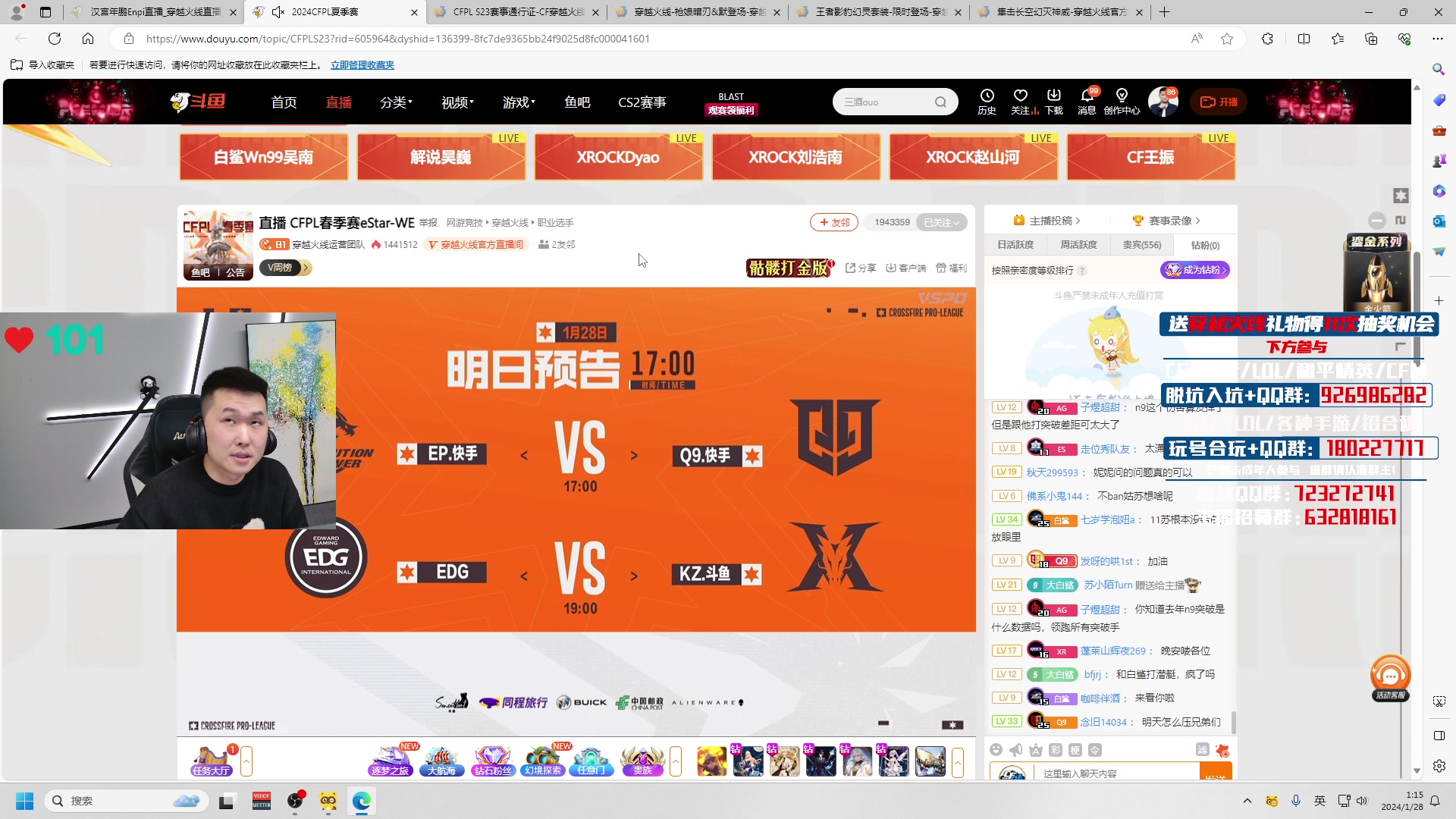Click the 分享 share icon

coord(861,268)
